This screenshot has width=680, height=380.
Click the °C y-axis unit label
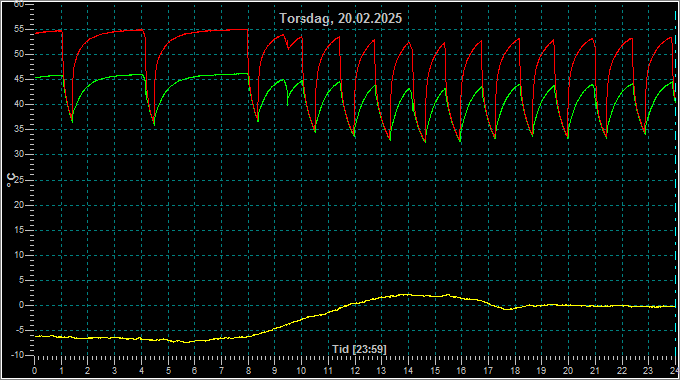pyautogui.click(x=11, y=180)
